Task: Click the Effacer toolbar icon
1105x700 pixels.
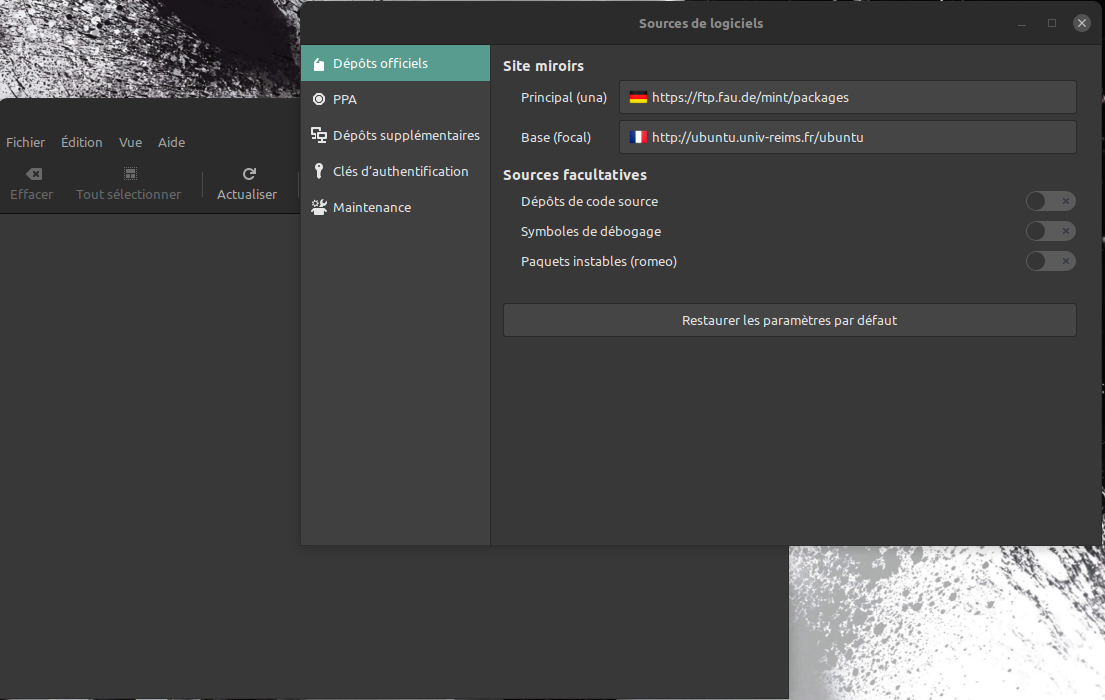Action: [x=33, y=174]
